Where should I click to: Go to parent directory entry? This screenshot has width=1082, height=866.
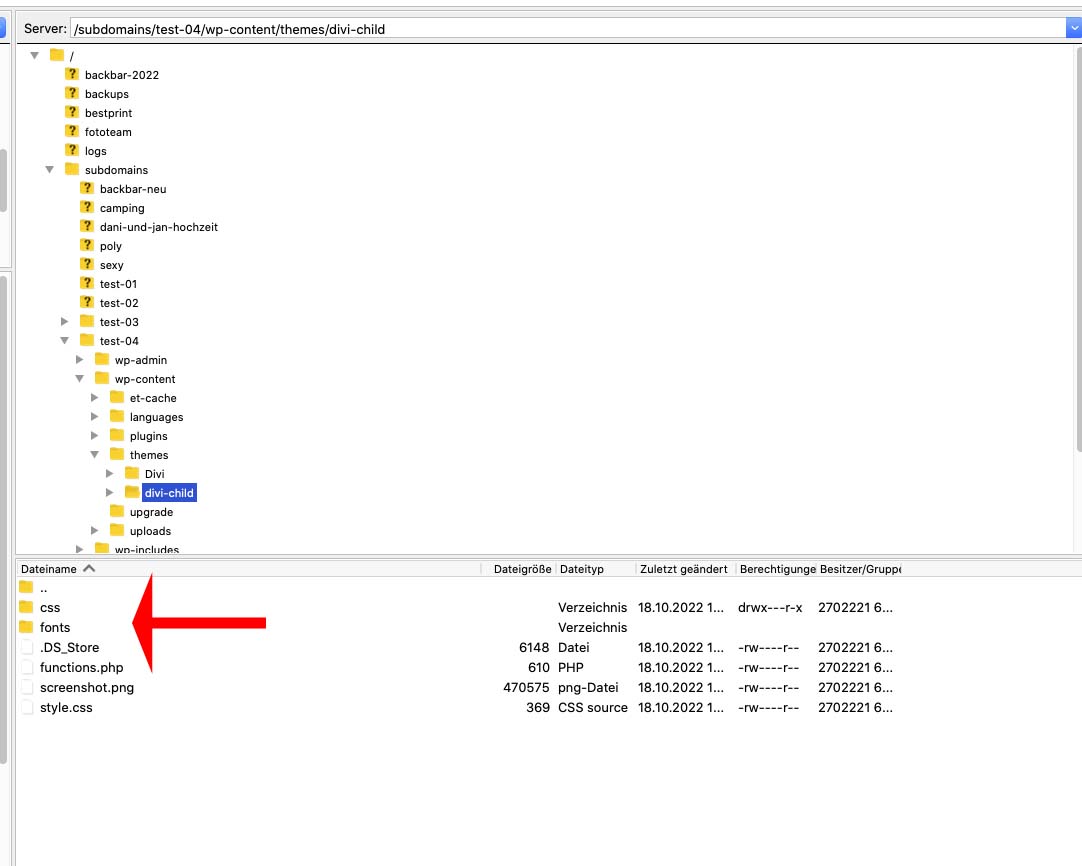coord(43,588)
